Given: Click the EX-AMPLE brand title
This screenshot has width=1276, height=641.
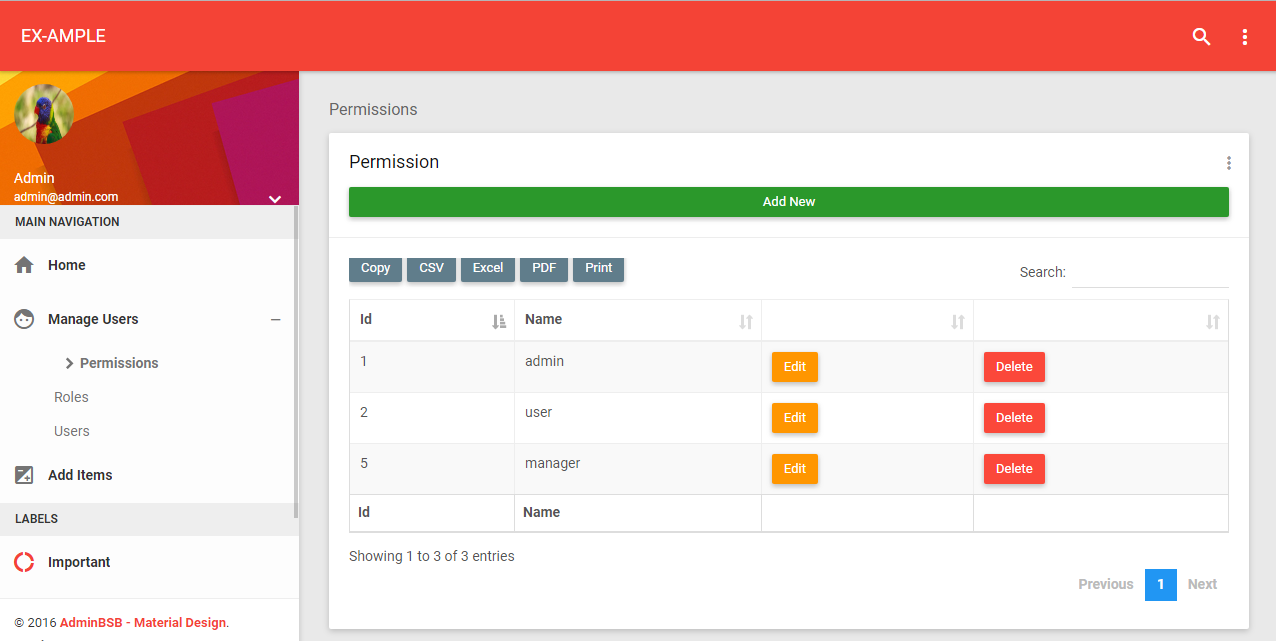Looking at the screenshot, I should tap(63, 36).
